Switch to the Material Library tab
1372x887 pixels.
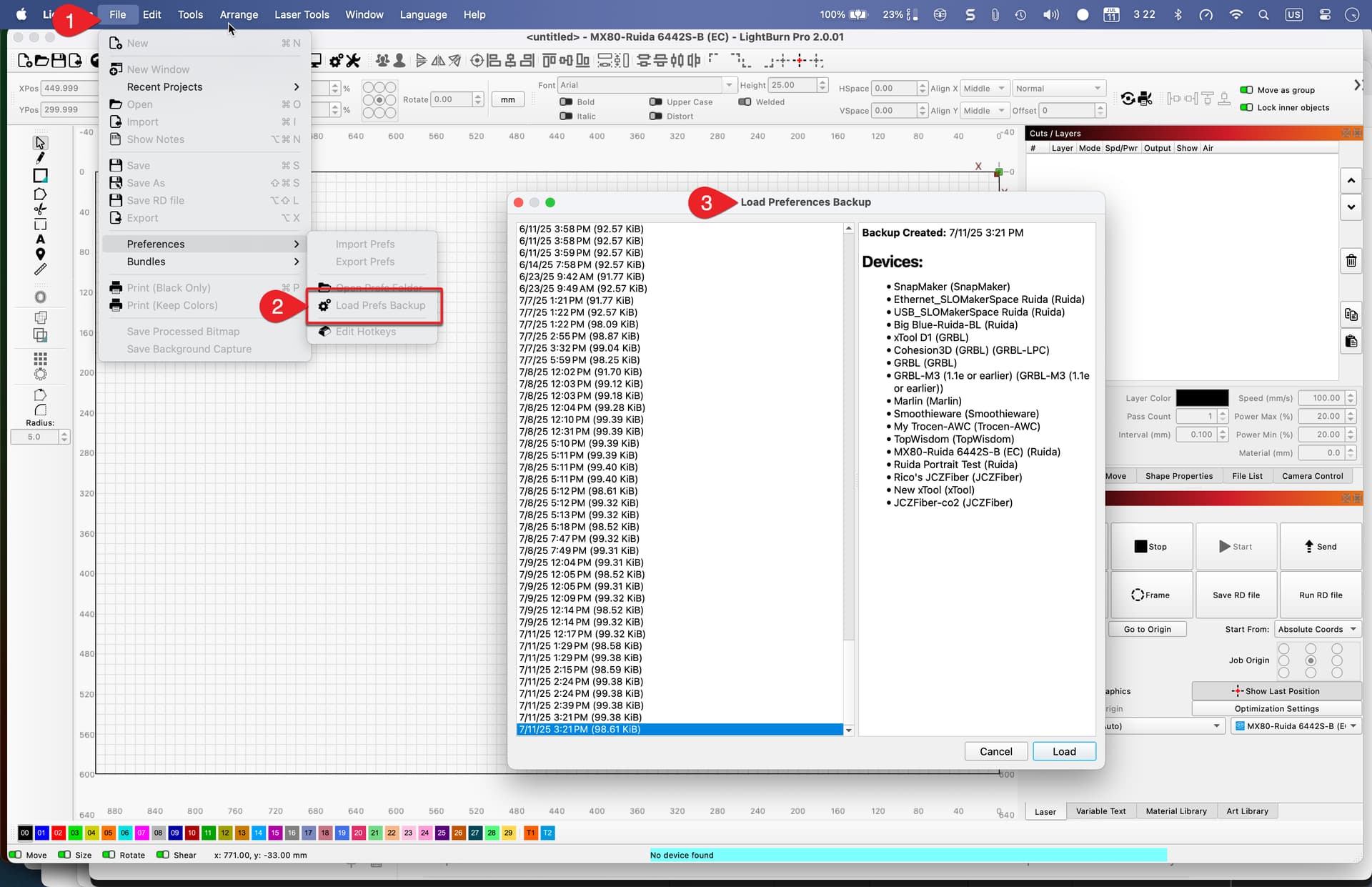pos(1176,811)
